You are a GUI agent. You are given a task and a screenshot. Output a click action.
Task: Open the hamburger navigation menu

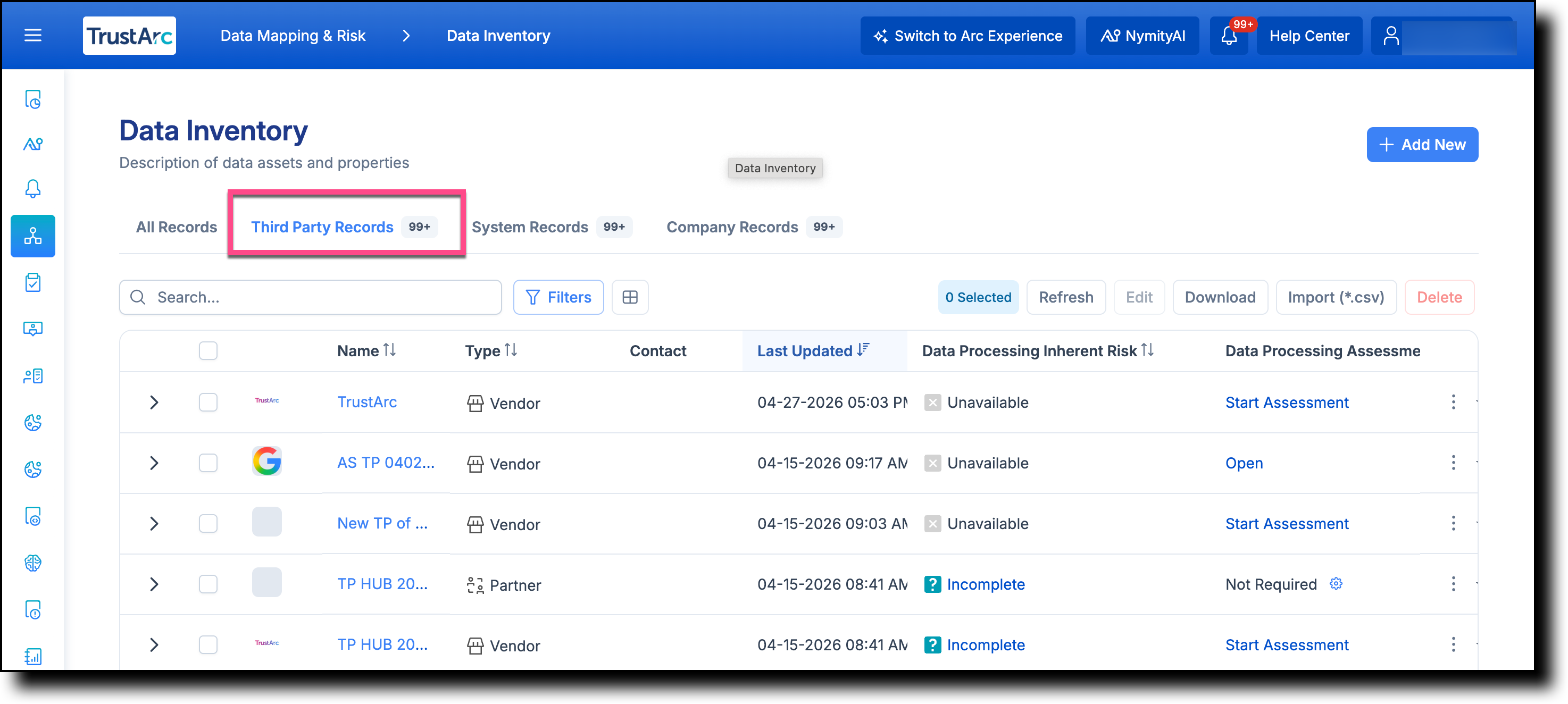point(33,35)
